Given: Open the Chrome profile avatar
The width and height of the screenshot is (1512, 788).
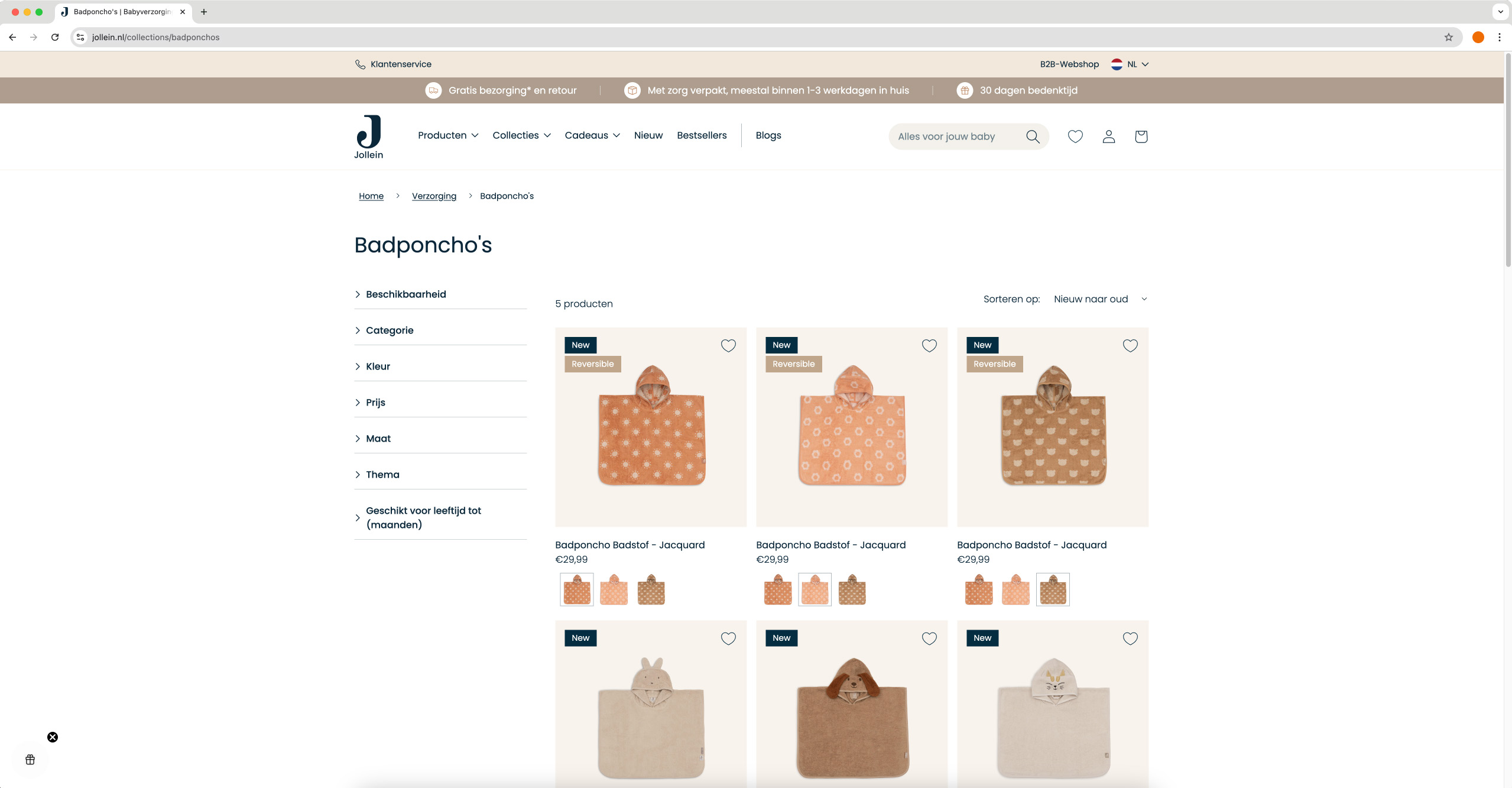Looking at the screenshot, I should pos(1478,37).
